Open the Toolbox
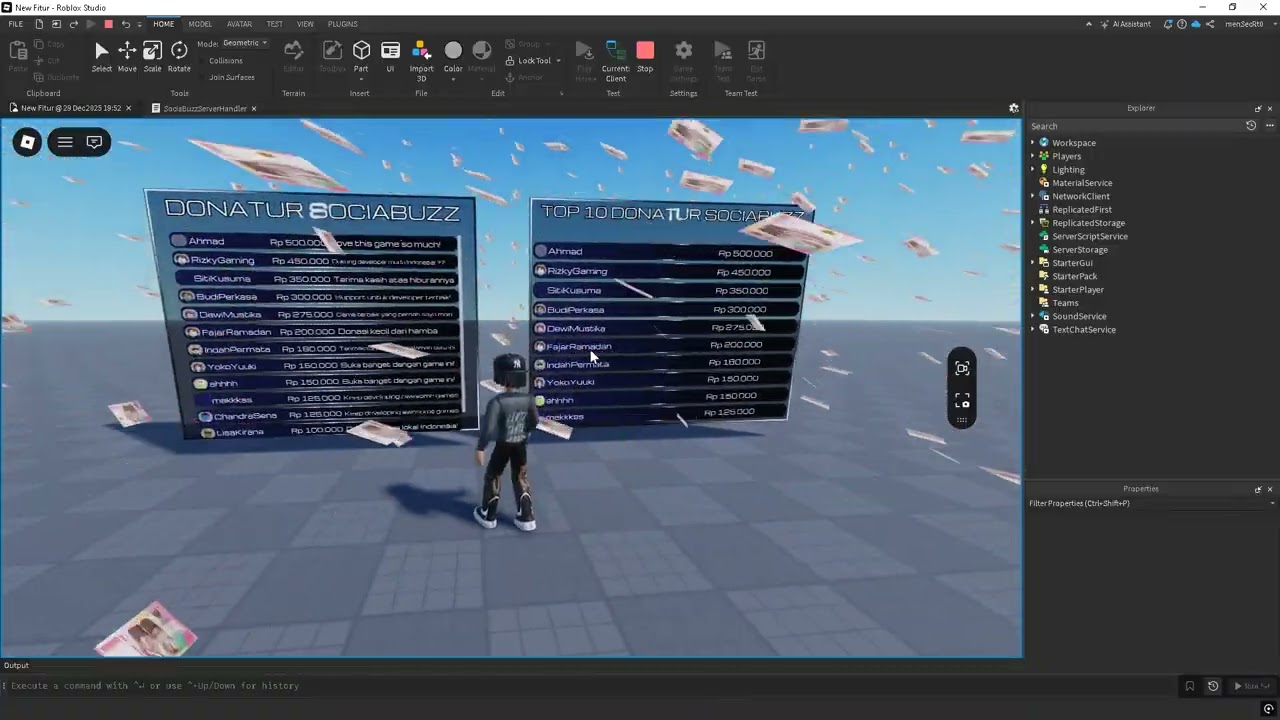 pos(332,56)
